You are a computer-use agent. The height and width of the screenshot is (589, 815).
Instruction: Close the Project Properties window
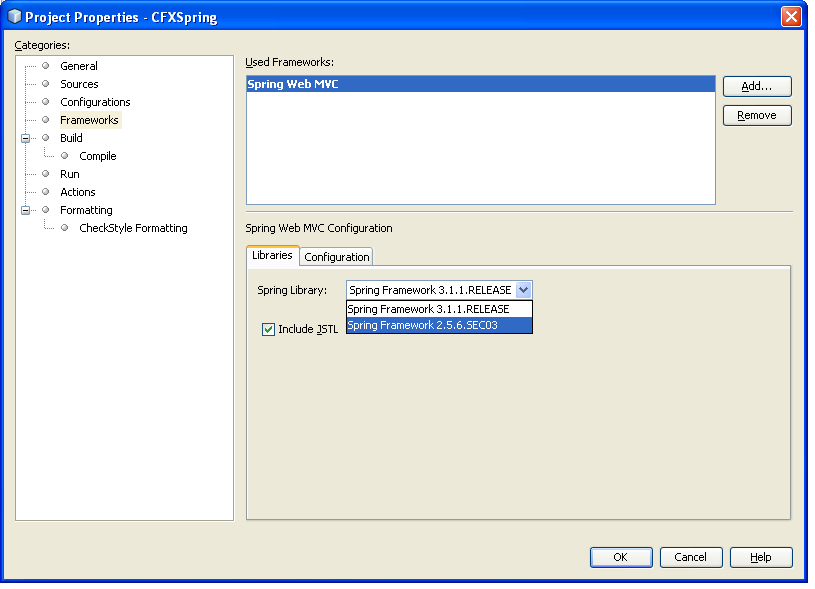pos(791,17)
